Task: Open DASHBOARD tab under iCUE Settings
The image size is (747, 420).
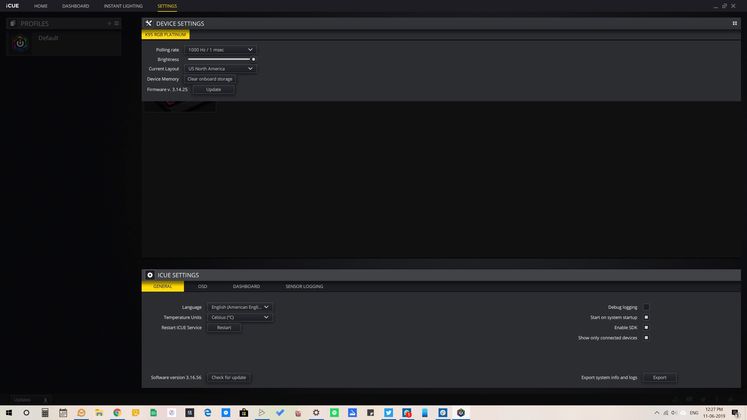Action: point(246,286)
